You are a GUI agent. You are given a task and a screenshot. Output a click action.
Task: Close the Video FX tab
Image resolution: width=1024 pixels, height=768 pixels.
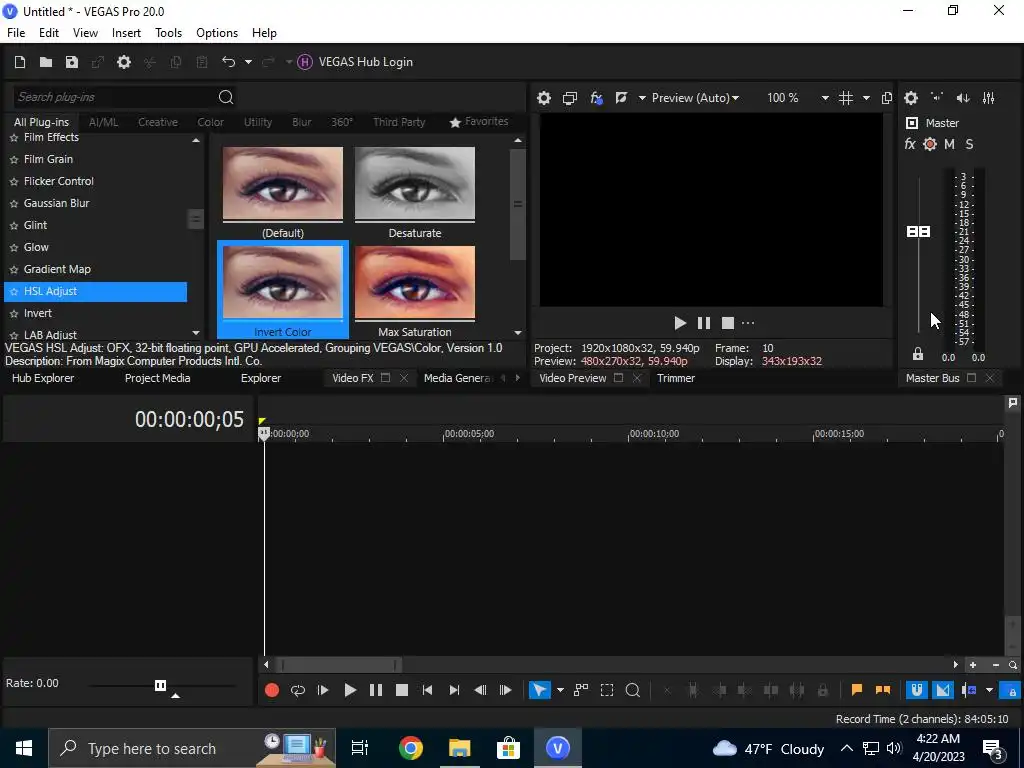point(404,378)
